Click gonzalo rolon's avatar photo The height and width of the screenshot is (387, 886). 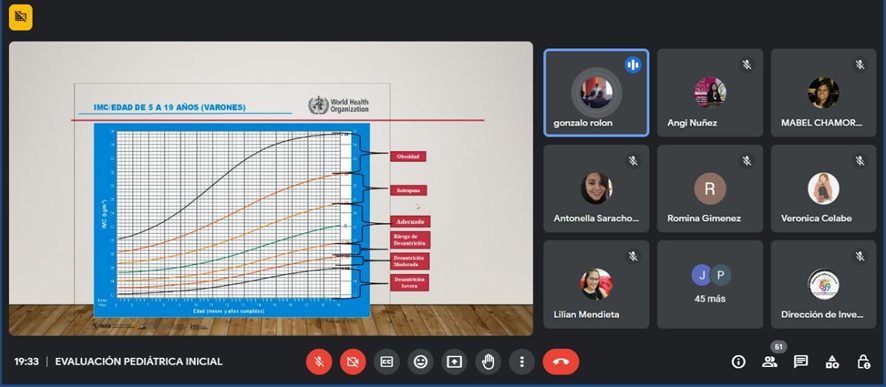point(596,93)
